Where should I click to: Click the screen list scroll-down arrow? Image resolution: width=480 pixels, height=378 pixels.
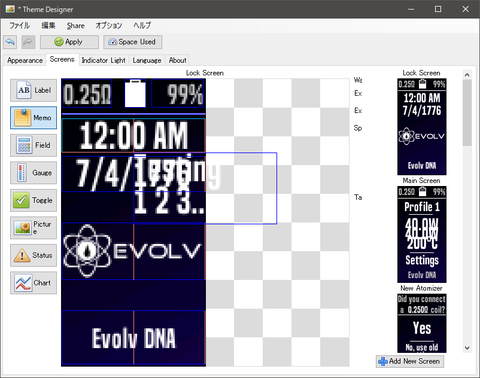467,348
